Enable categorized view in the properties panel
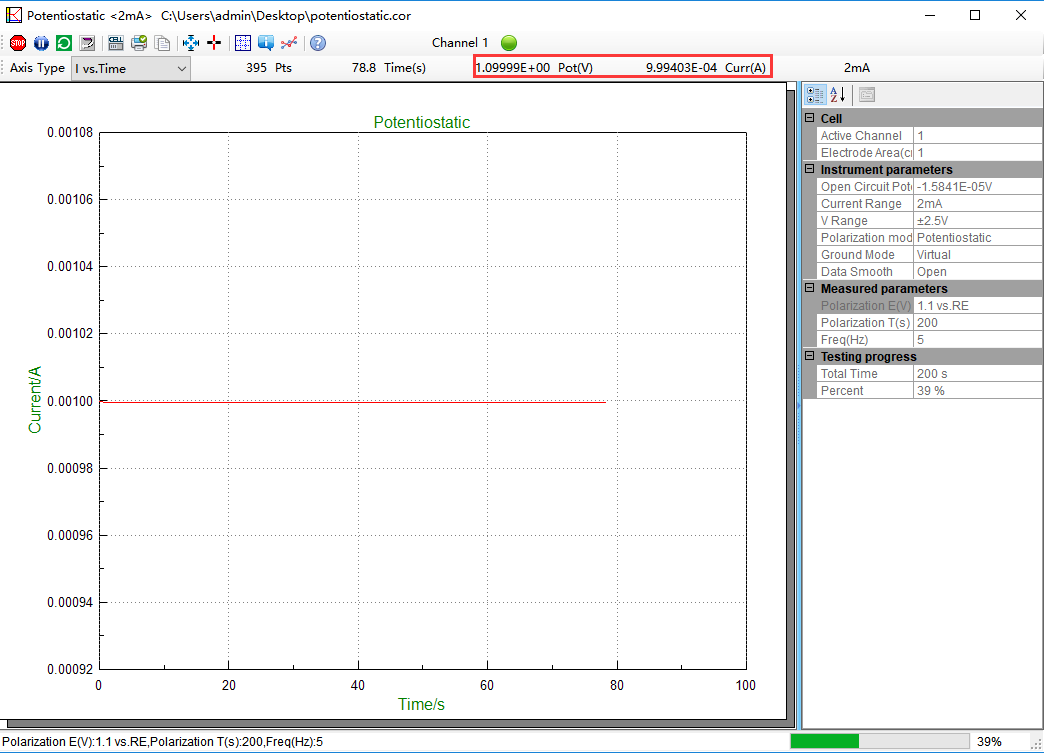The image size is (1044, 753). pyautogui.click(x=815, y=94)
